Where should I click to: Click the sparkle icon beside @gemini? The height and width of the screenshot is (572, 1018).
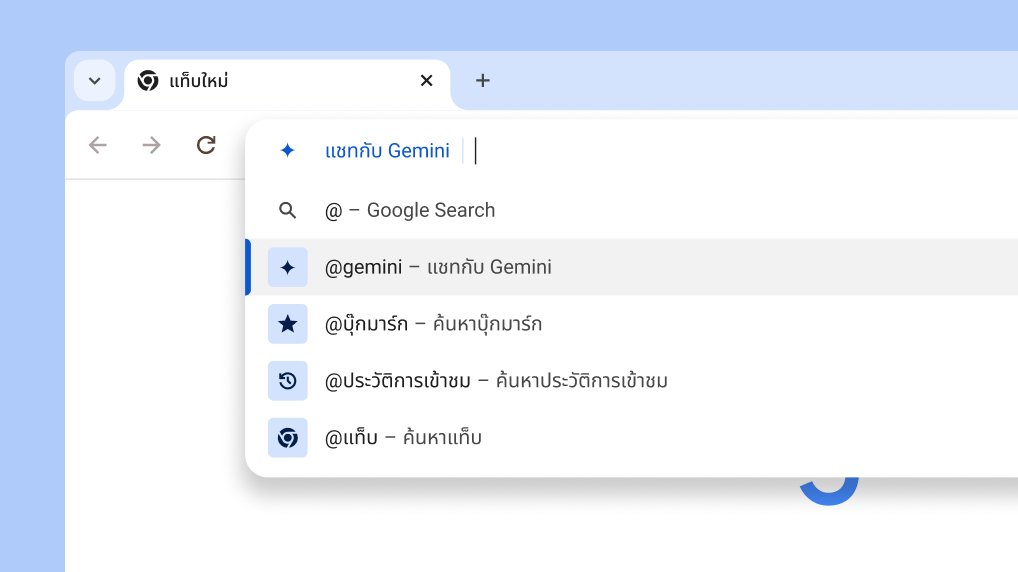click(288, 267)
